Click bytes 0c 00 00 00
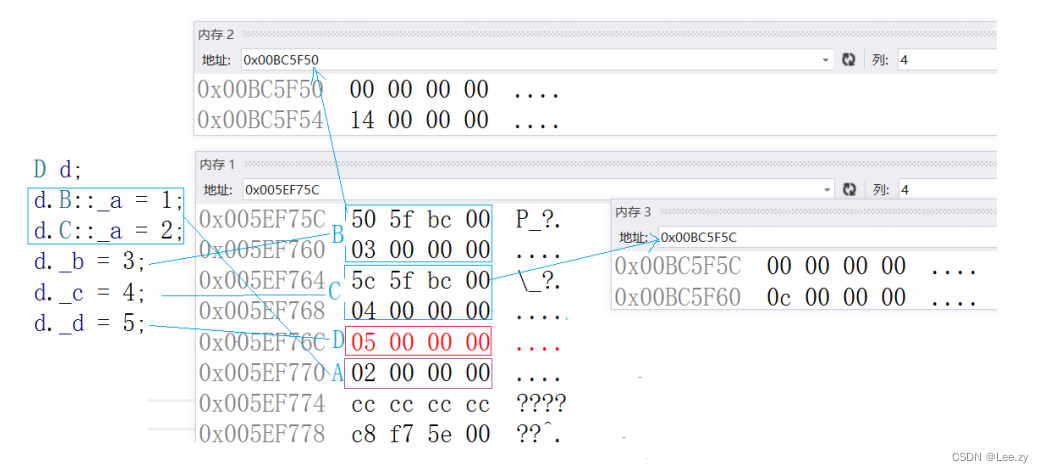 836,297
